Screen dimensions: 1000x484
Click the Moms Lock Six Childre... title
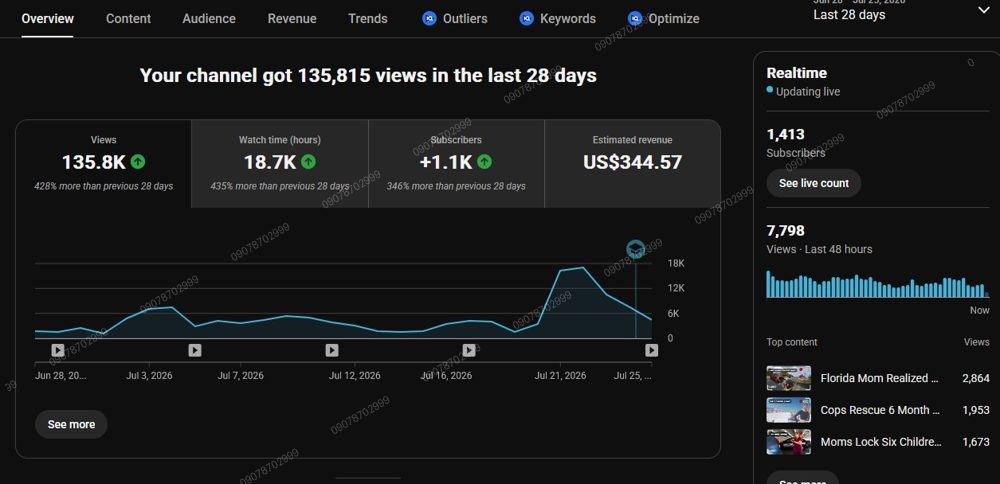point(881,442)
